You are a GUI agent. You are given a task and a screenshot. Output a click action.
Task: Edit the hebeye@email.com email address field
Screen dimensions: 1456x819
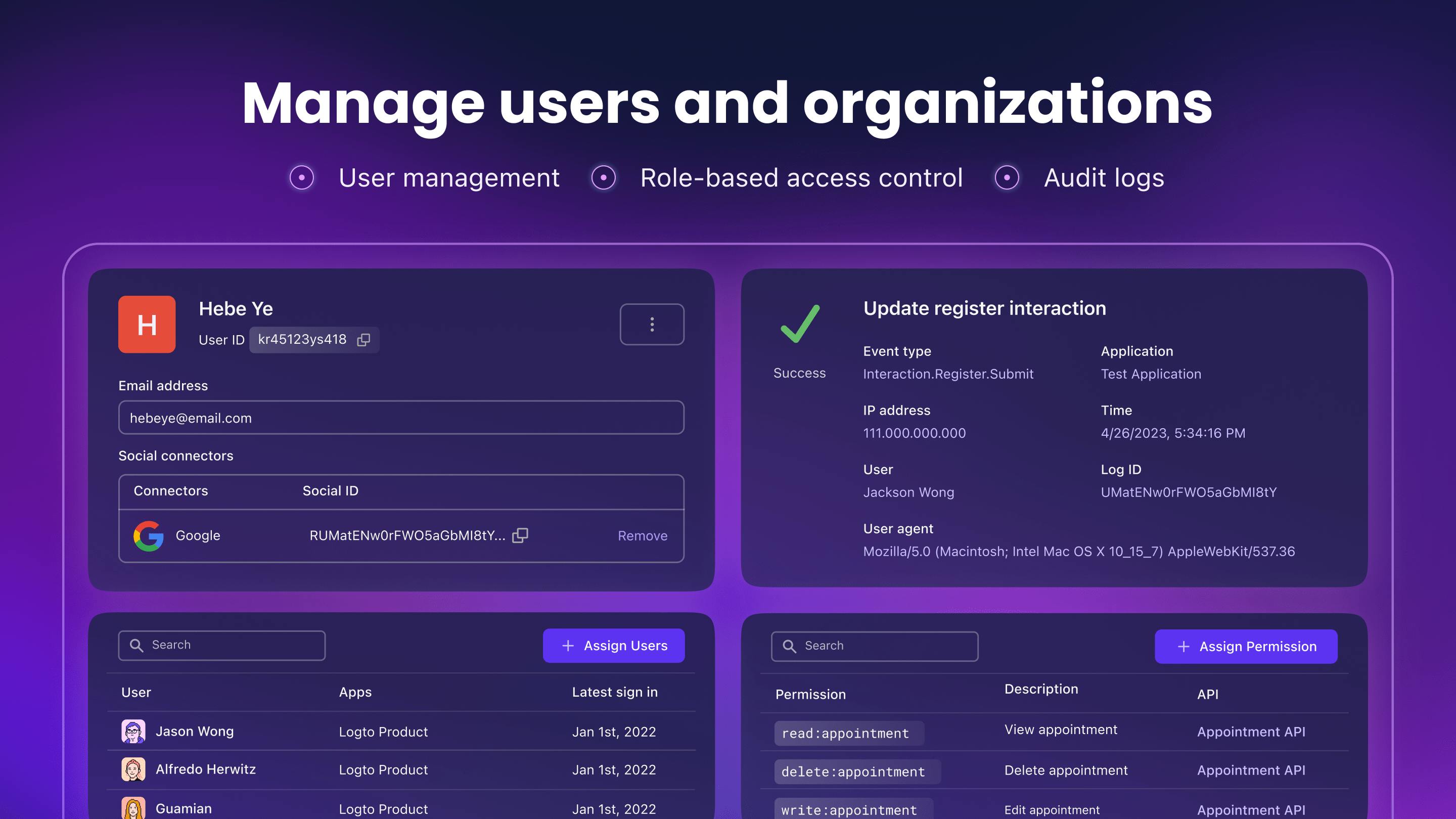pyautogui.click(x=401, y=418)
